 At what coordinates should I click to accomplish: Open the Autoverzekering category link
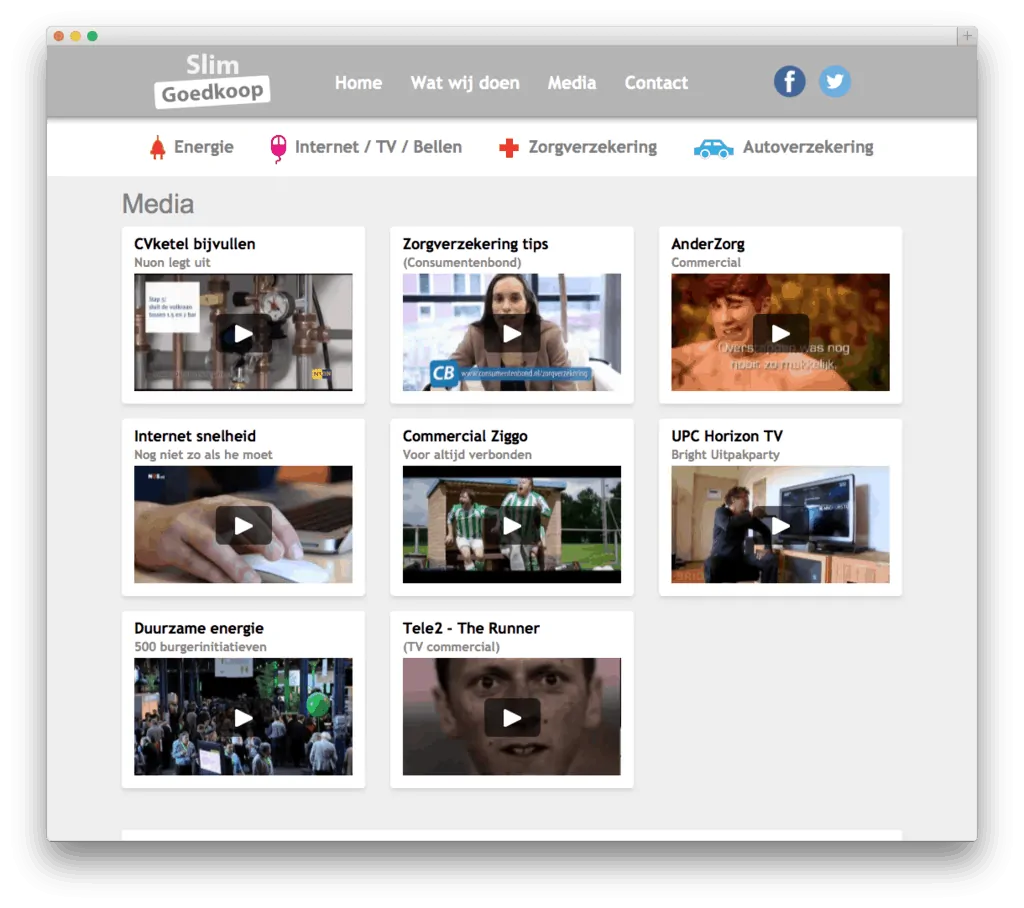click(808, 147)
